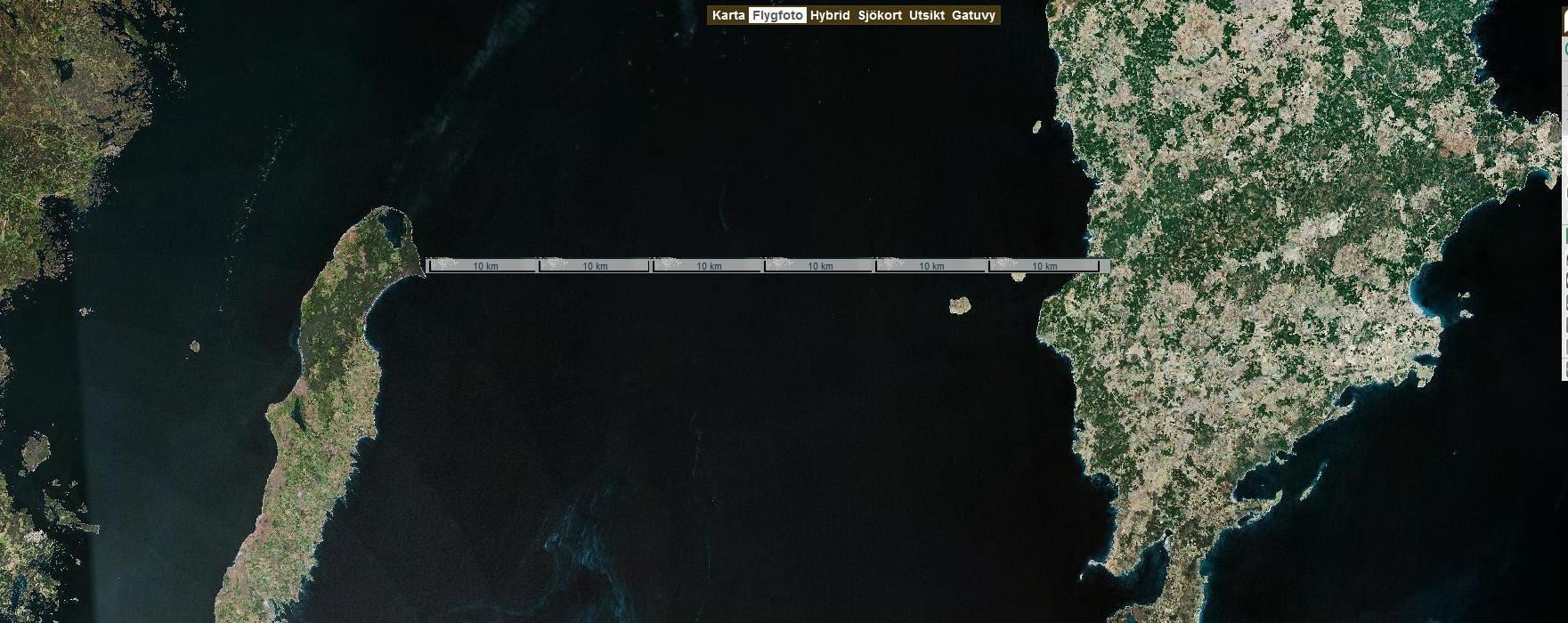Image resolution: width=1568 pixels, height=623 pixels.
Task: Open the Hybrid map view
Action: pos(830,15)
